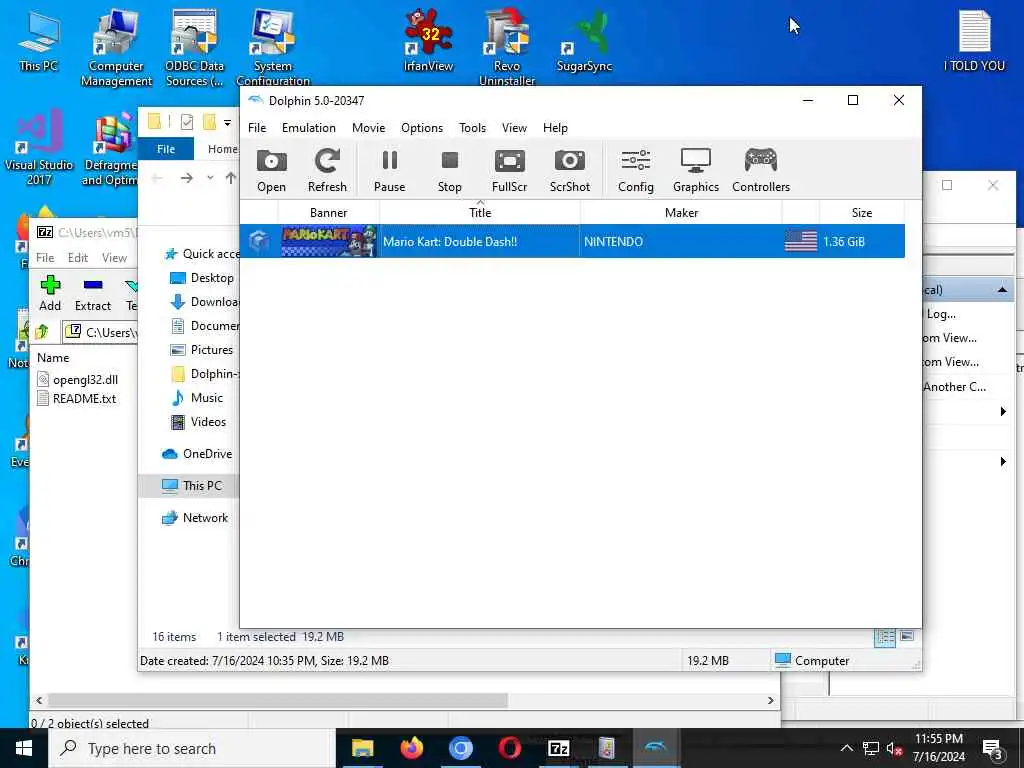This screenshot has height=768, width=1024.
Task: Click Add button in 7-Zip window
Action: tap(50, 293)
